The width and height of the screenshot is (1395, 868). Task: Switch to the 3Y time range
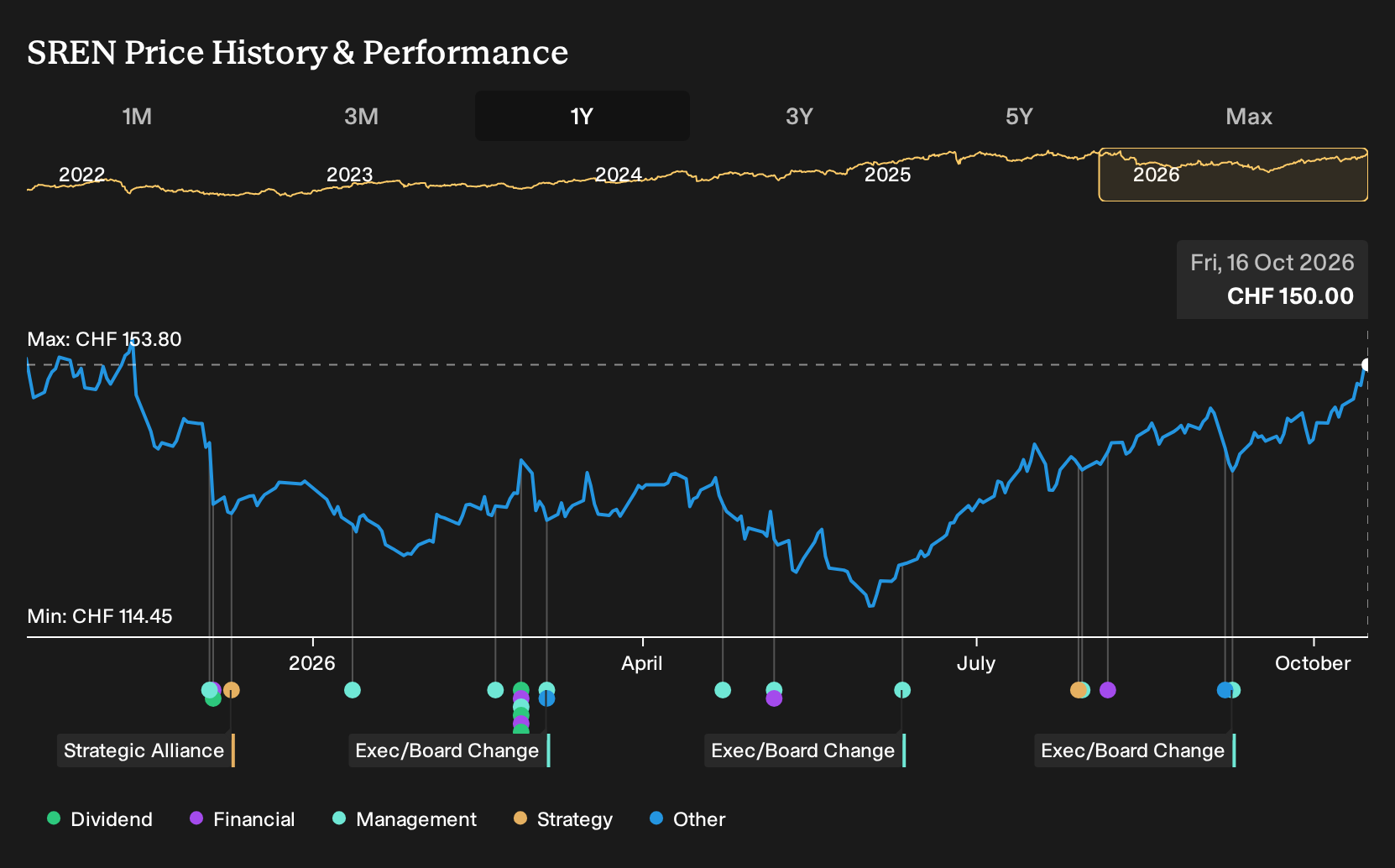799,116
